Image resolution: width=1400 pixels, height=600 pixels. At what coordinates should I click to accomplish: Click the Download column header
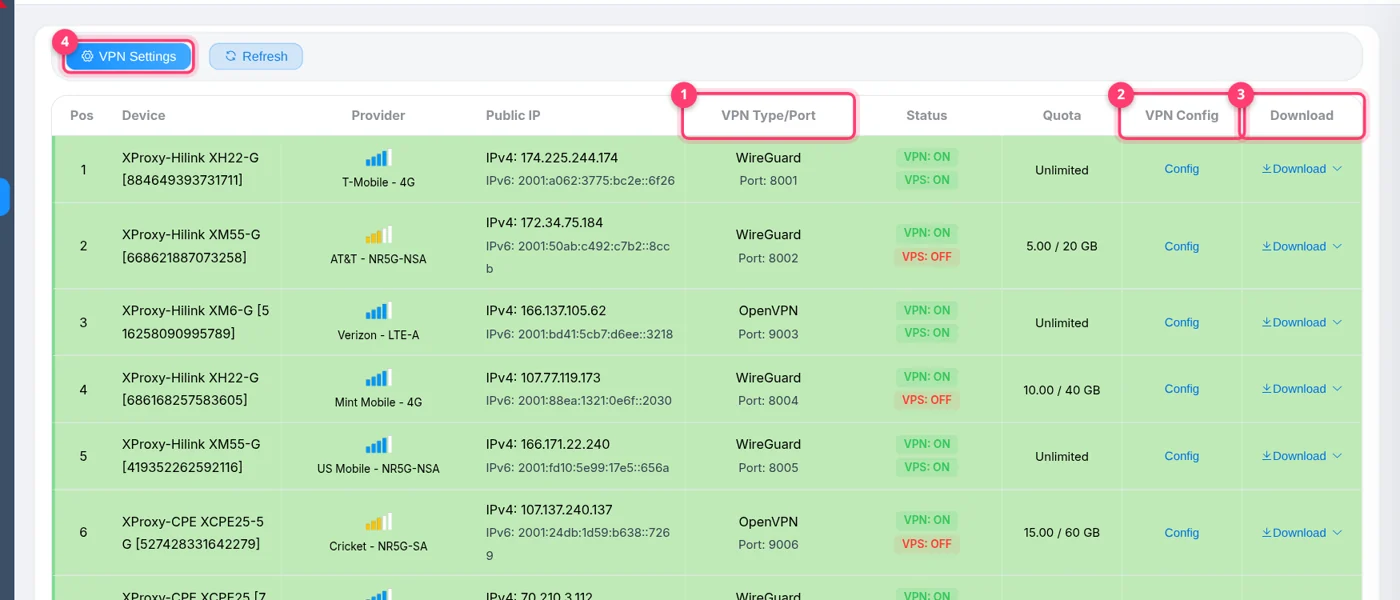1301,115
